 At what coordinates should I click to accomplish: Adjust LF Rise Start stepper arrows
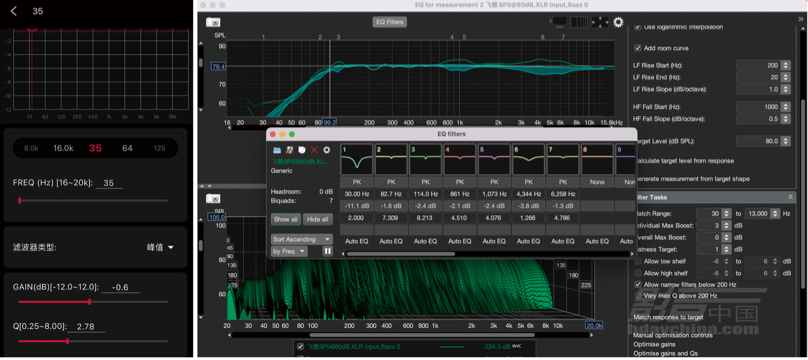point(785,65)
